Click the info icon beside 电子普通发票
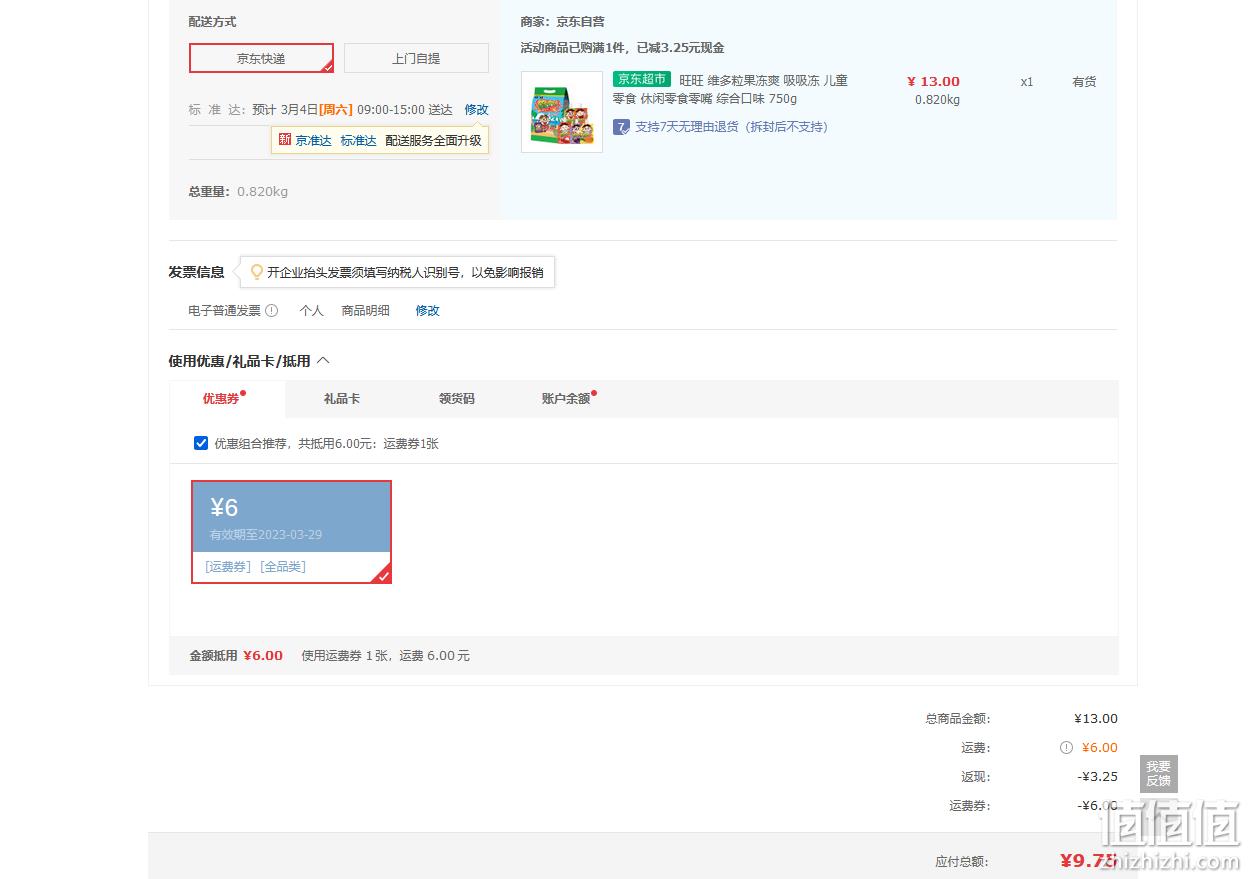 point(271,311)
